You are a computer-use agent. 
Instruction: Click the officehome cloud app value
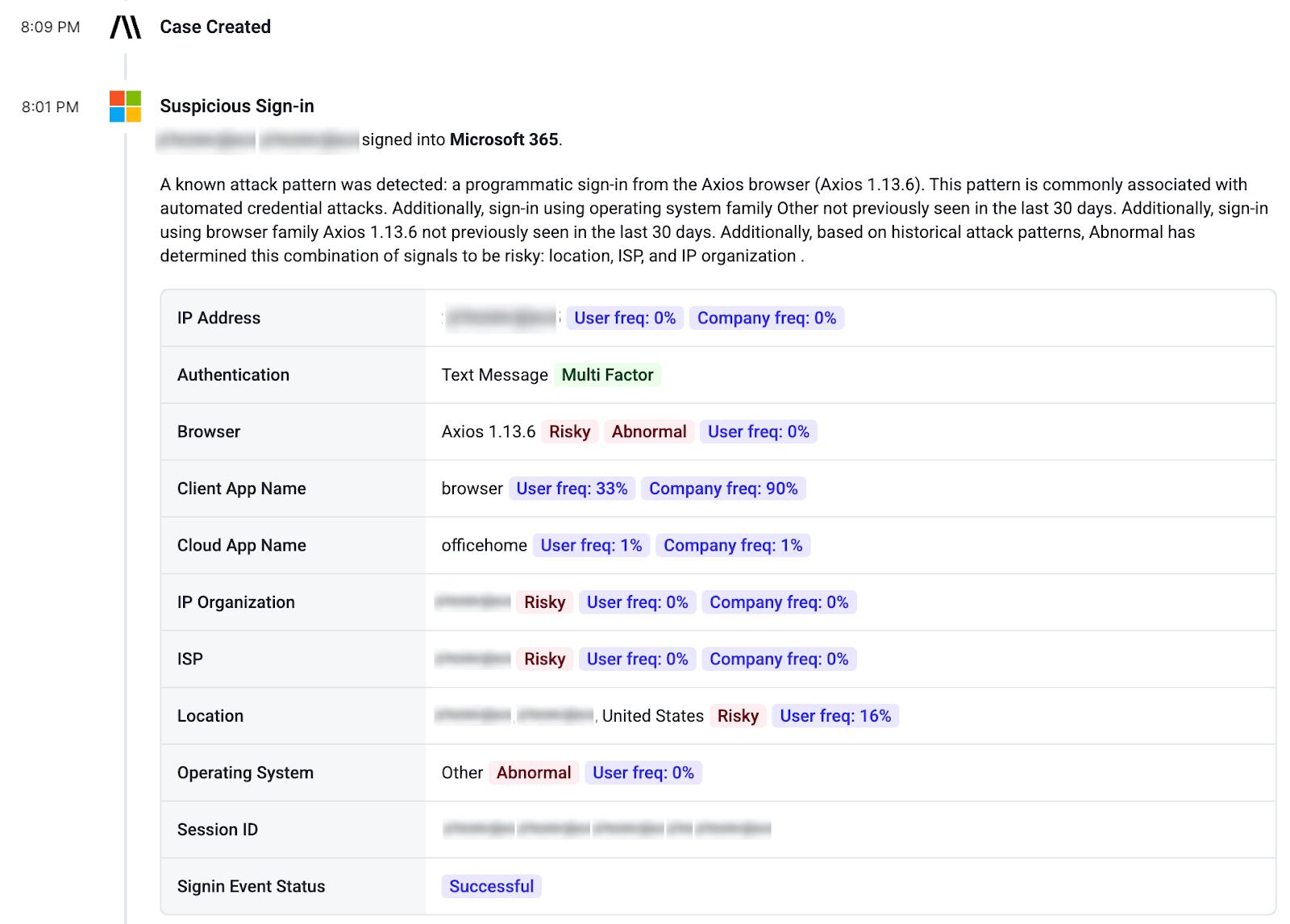tap(485, 545)
